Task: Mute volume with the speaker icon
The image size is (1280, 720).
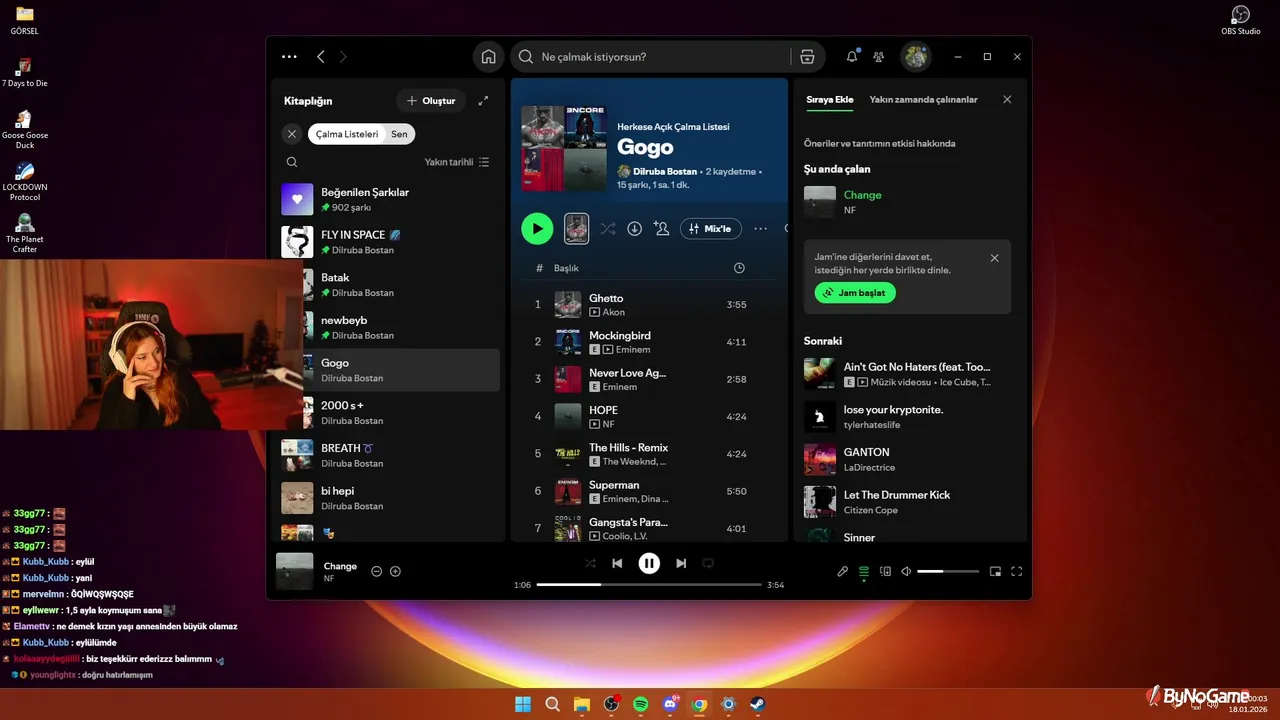Action: pyautogui.click(x=906, y=571)
